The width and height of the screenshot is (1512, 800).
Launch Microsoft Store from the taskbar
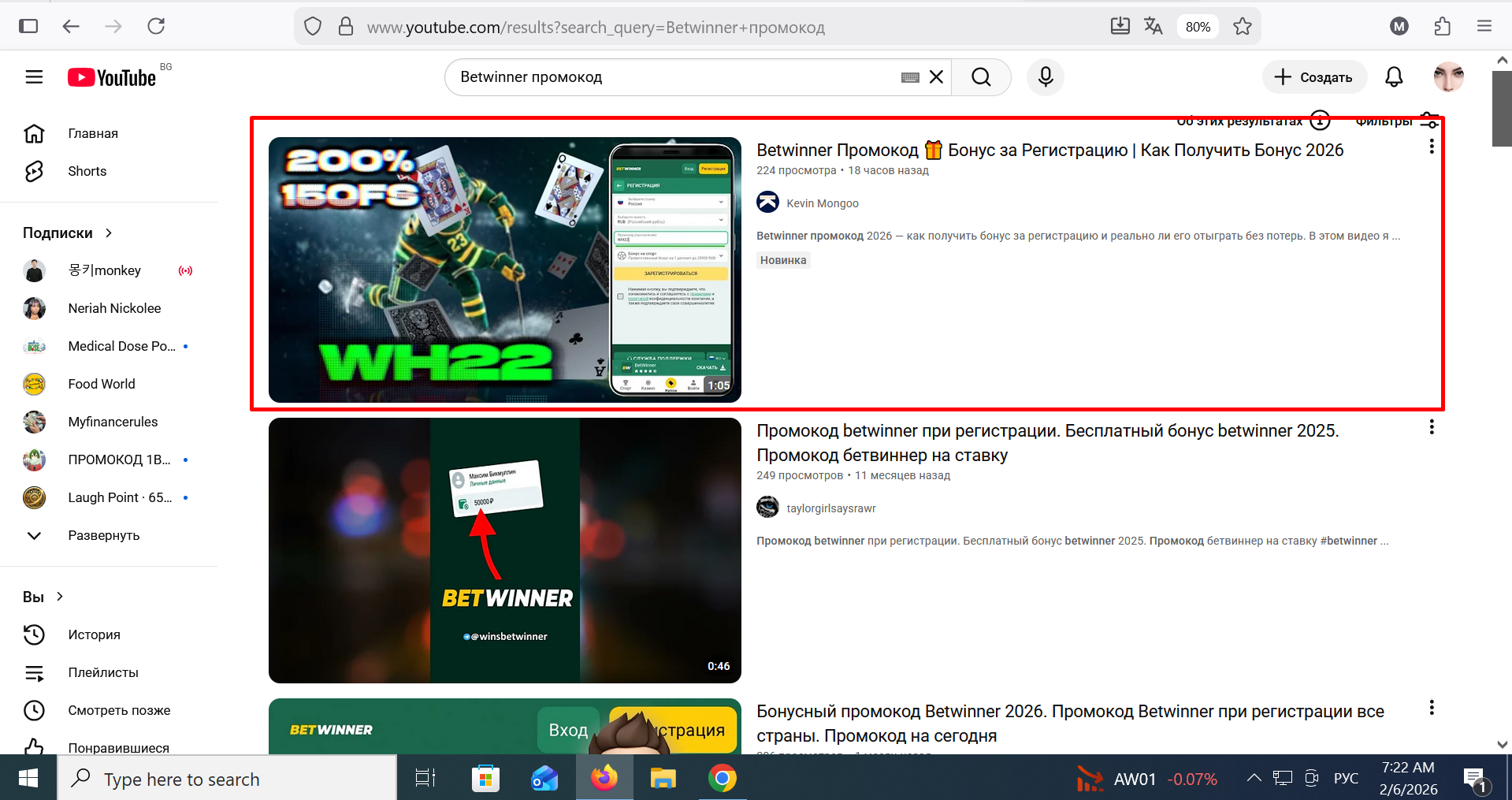tap(485, 779)
